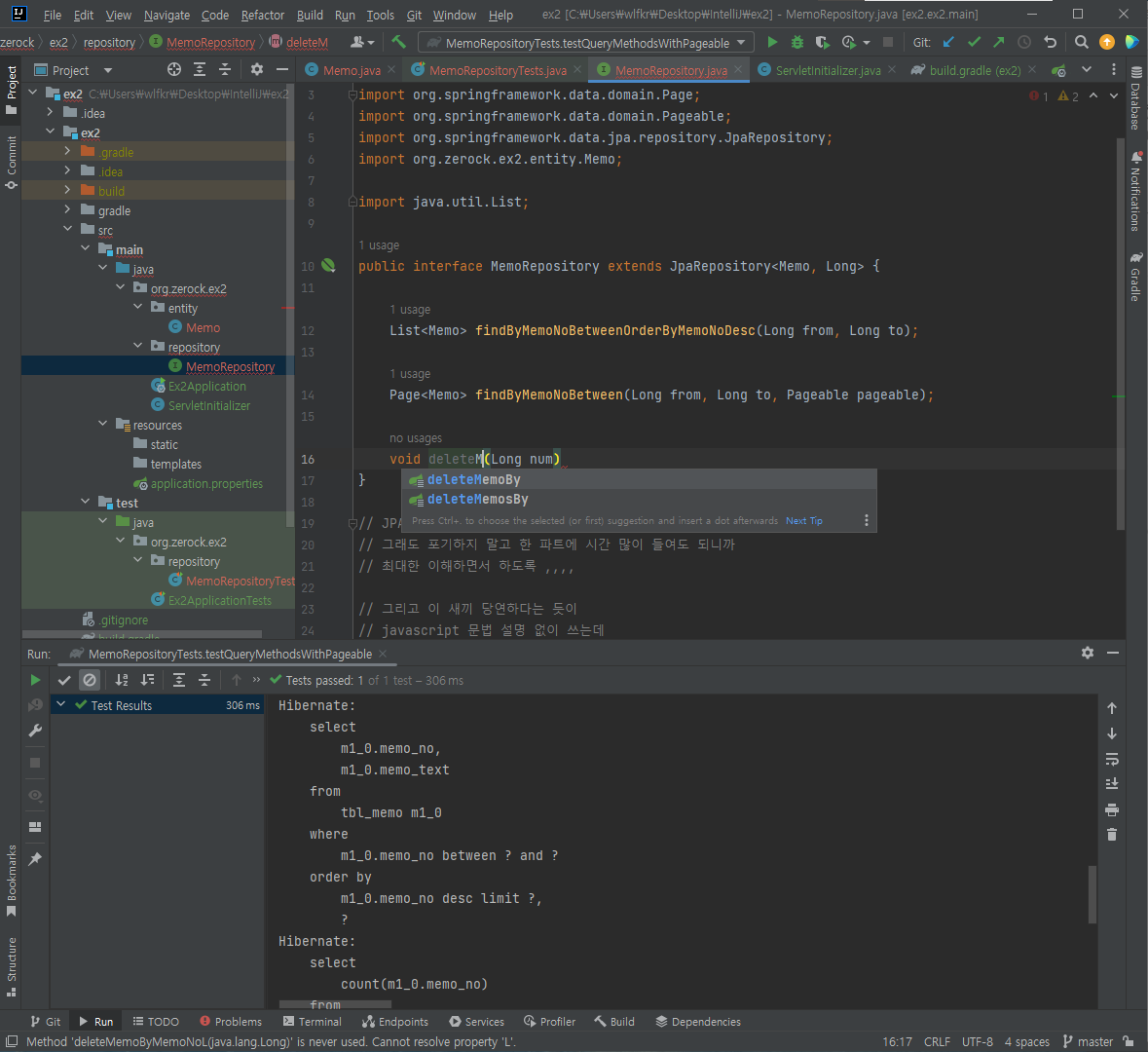Click the Git Update Project blue arrow
Viewport: 1148px width, 1052px height.
coord(948,43)
